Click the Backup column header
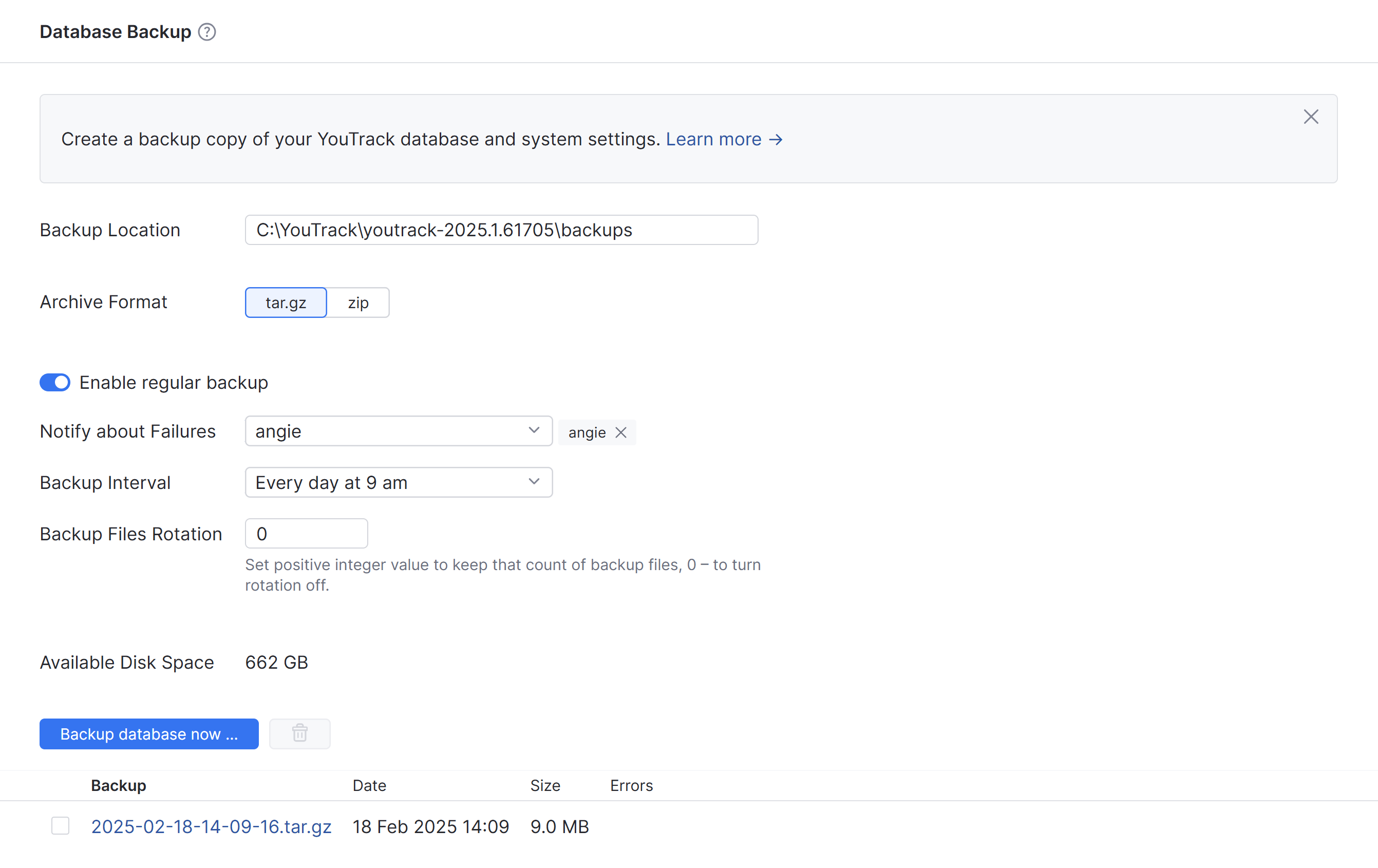The height and width of the screenshot is (868, 1378). click(119, 785)
